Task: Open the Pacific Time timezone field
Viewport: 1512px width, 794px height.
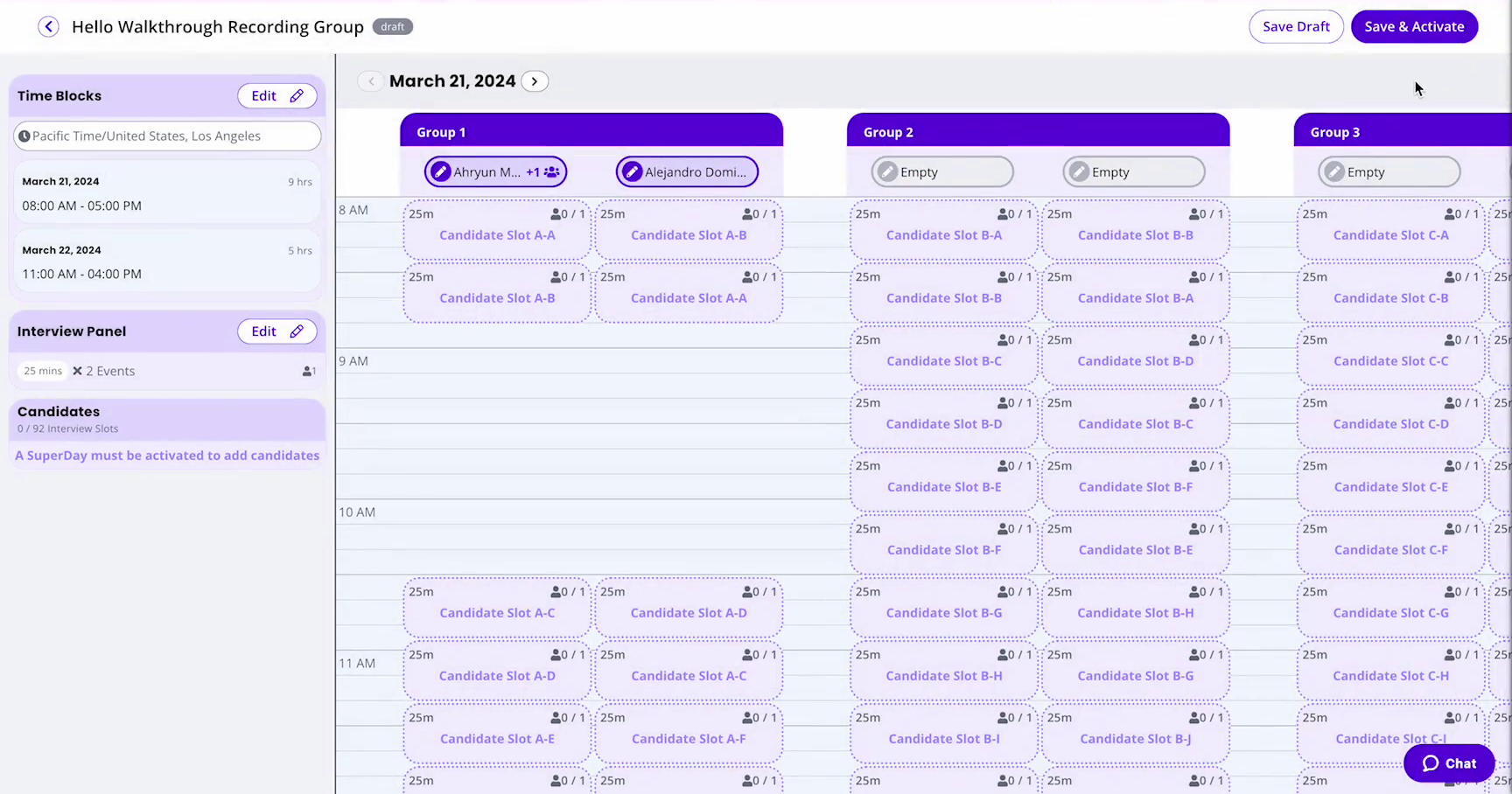Action: pos(167,136)
